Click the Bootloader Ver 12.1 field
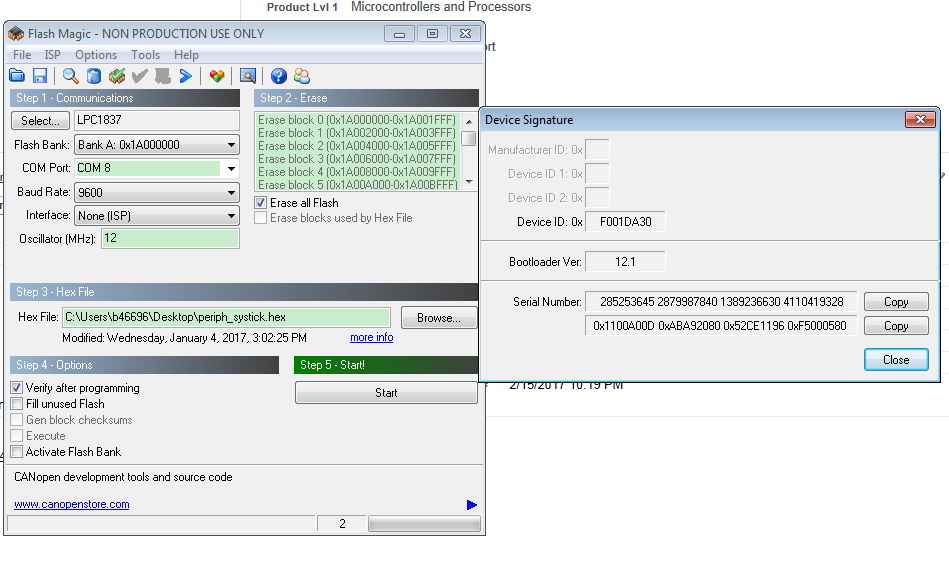Image resolution: width=949 pixels, height=561 pixels. 625,261
